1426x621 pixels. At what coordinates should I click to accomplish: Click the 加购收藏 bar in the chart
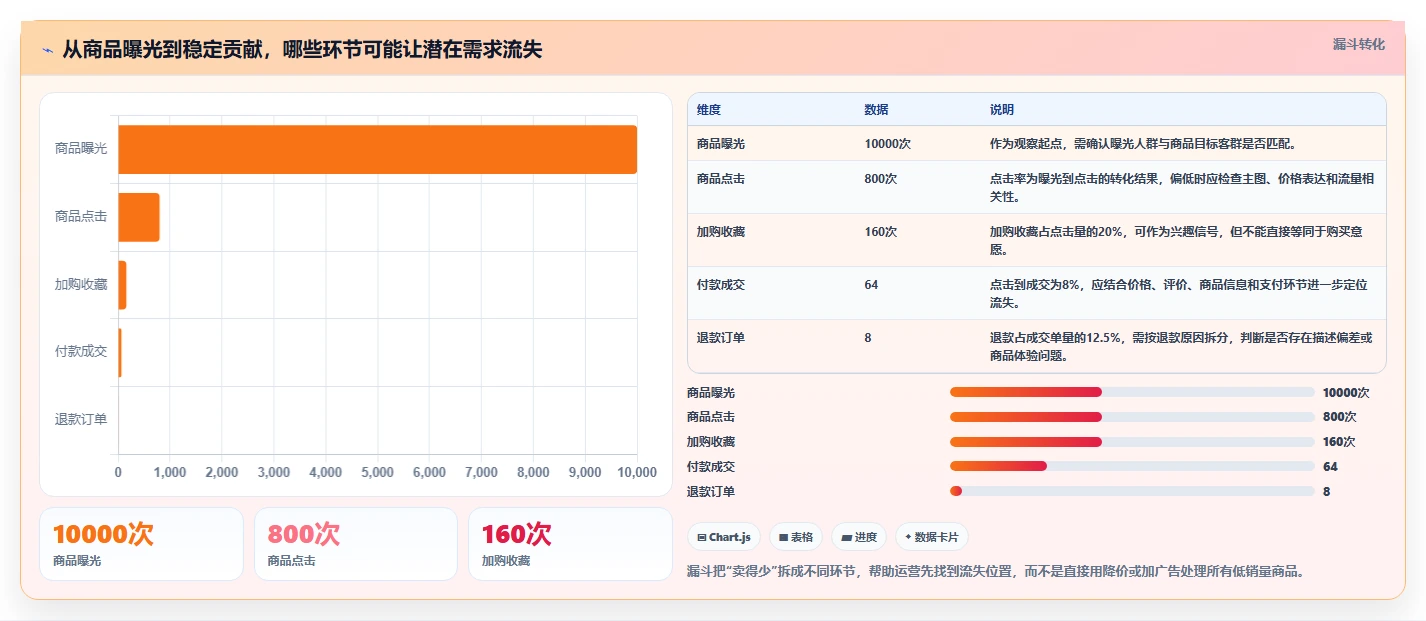point(123,285)
